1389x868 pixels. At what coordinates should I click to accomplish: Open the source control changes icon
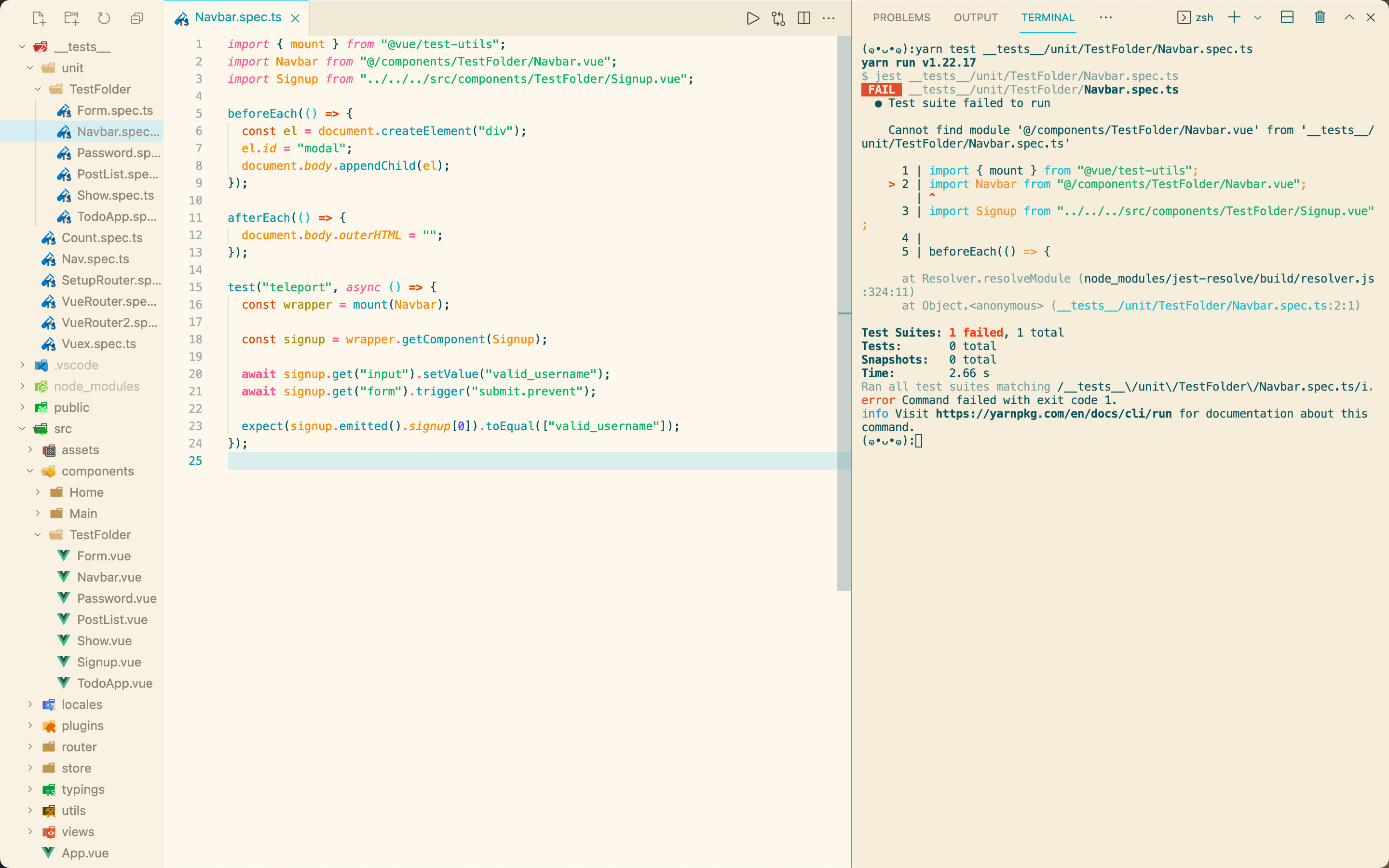point(778,18)
